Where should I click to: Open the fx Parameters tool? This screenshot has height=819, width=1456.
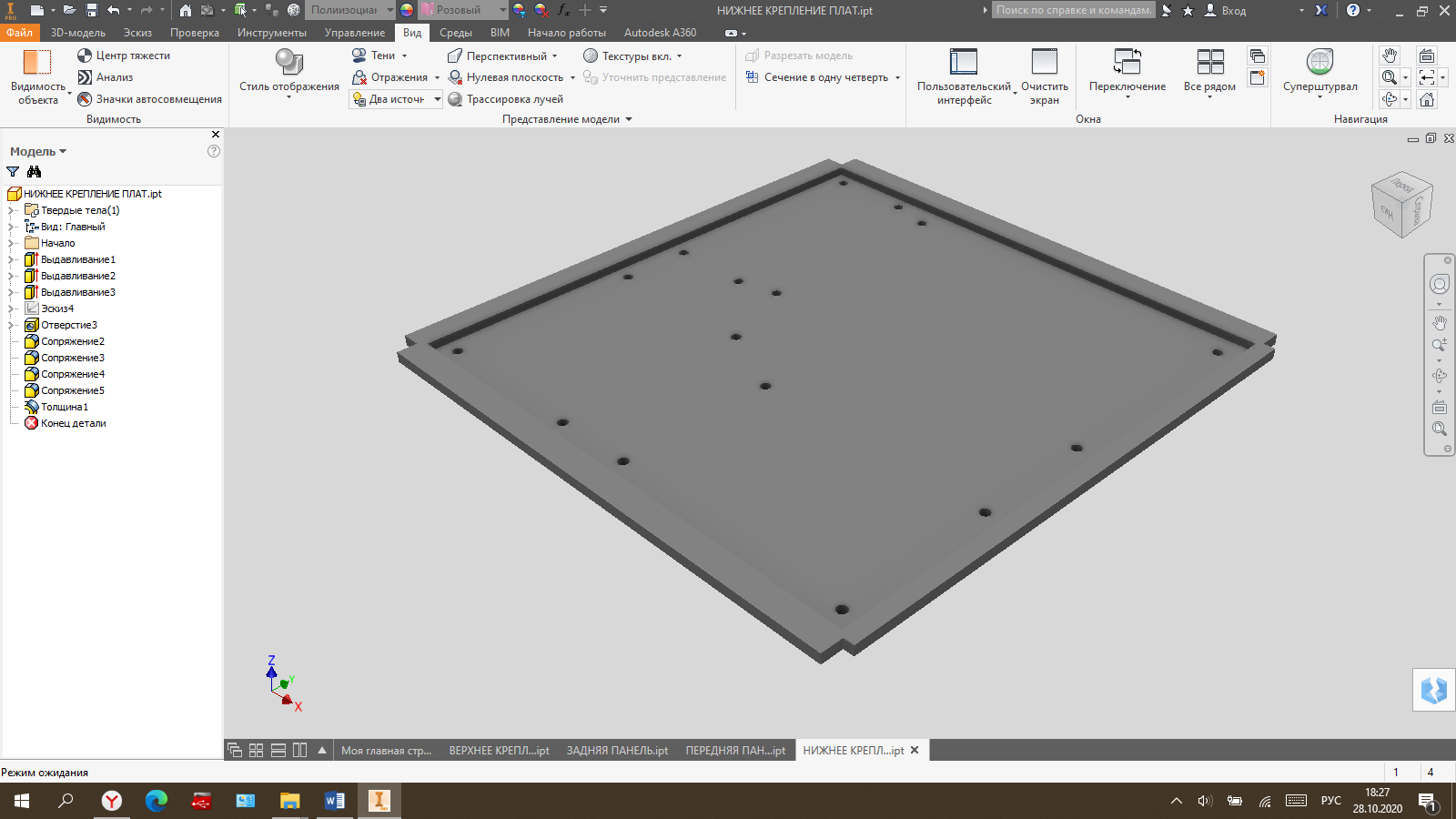click(563, 10)
